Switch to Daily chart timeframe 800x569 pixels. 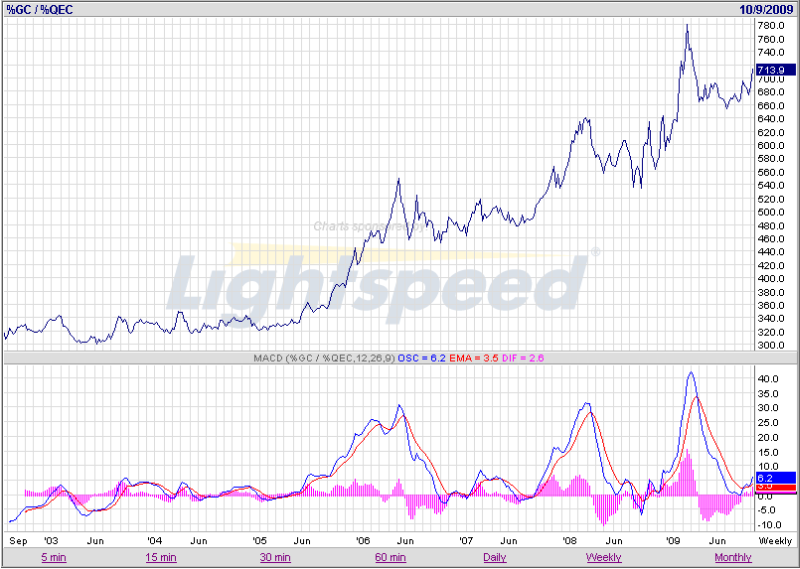point(494,557)
